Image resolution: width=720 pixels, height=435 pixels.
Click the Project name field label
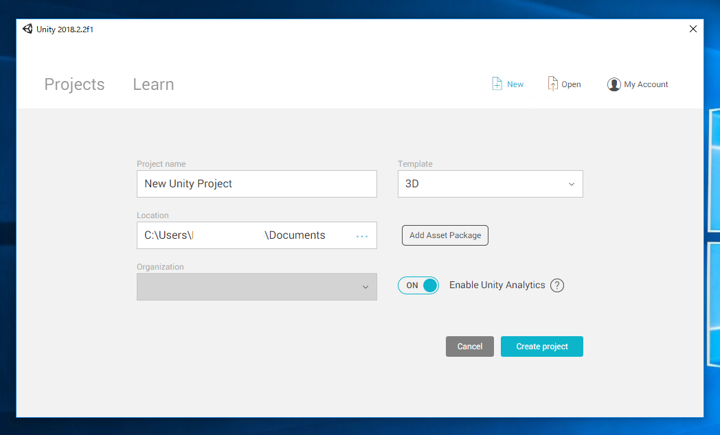point(161,164)
